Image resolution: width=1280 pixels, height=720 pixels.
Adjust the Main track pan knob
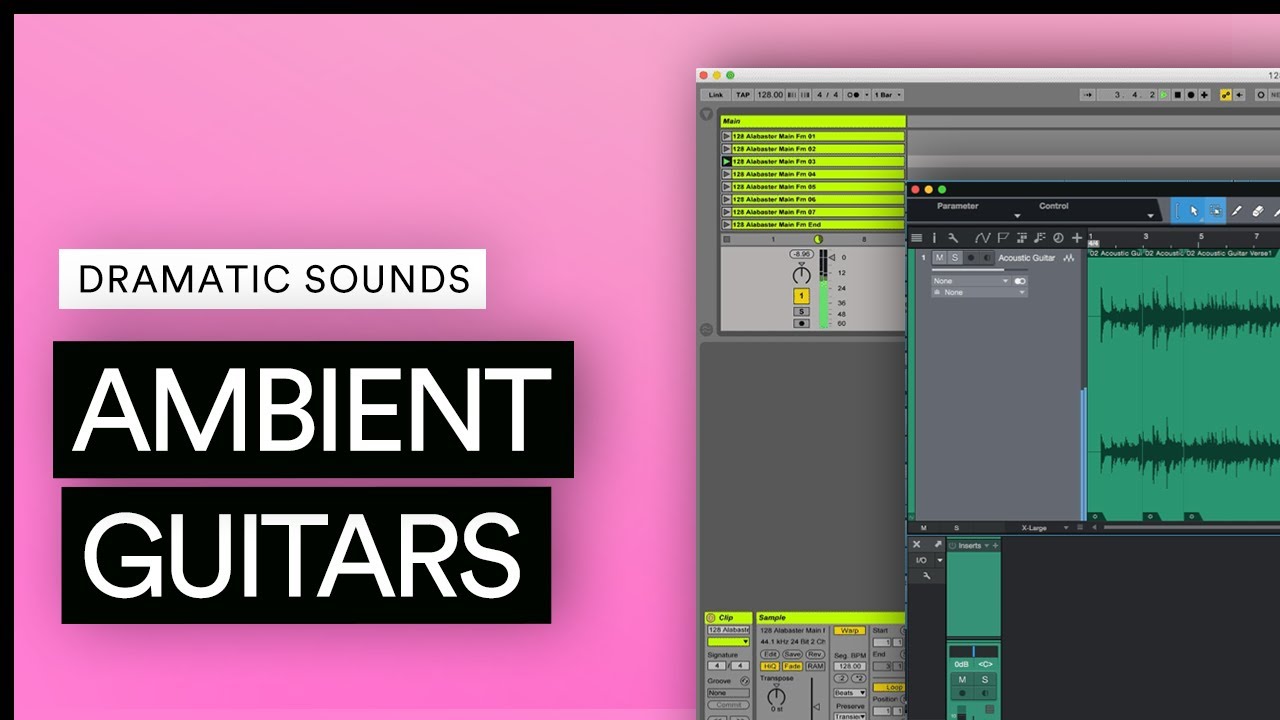tap(801, 275)
